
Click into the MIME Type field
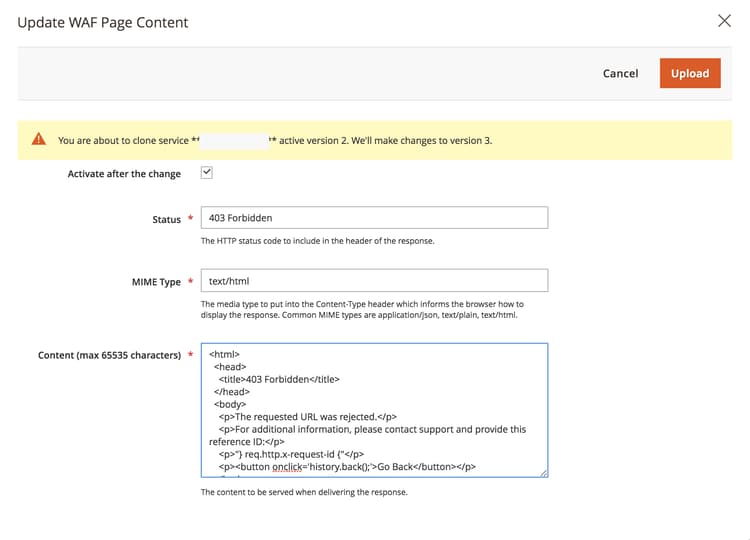(374, 281)
